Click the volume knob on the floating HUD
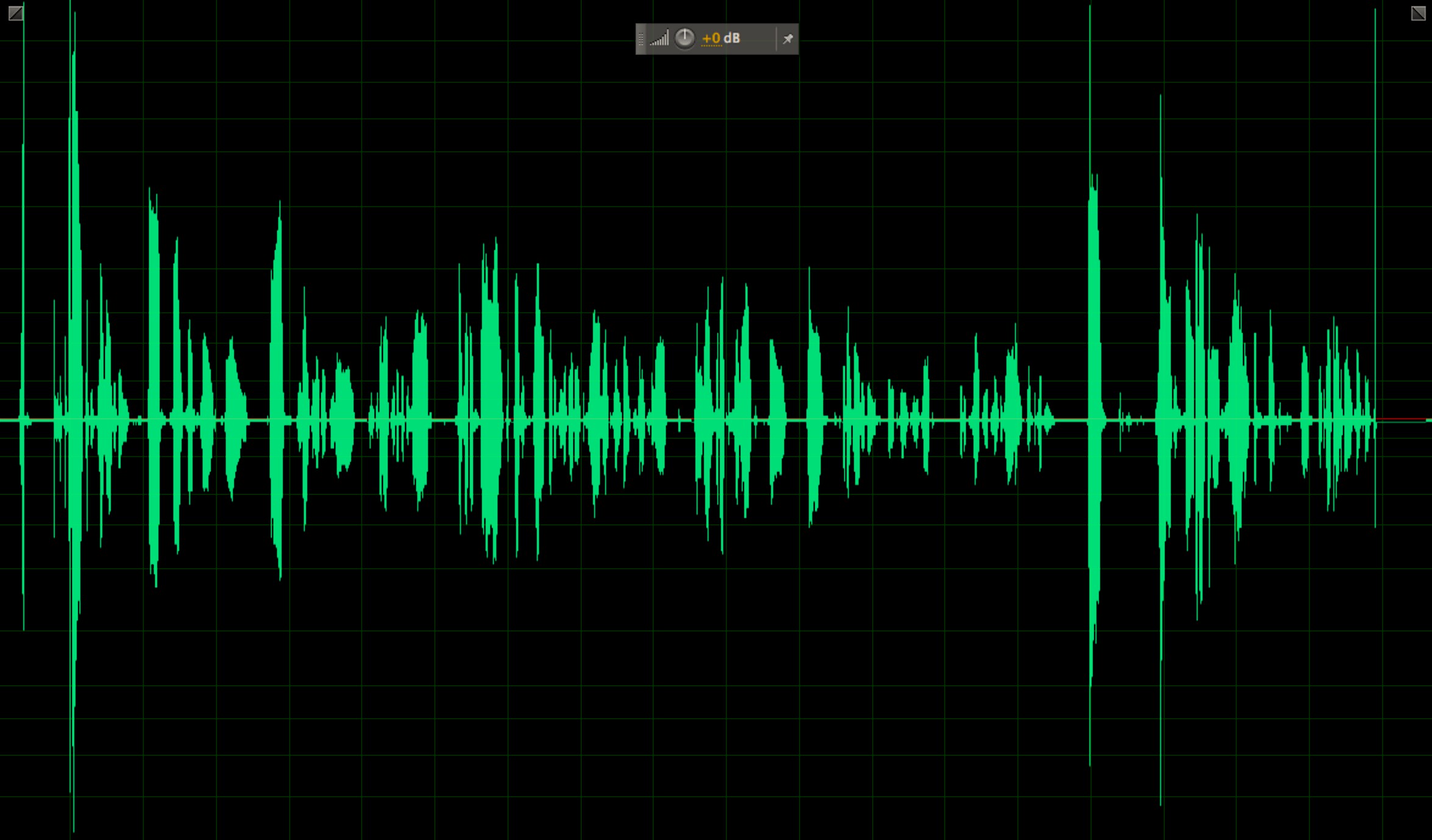 [686, 38]
